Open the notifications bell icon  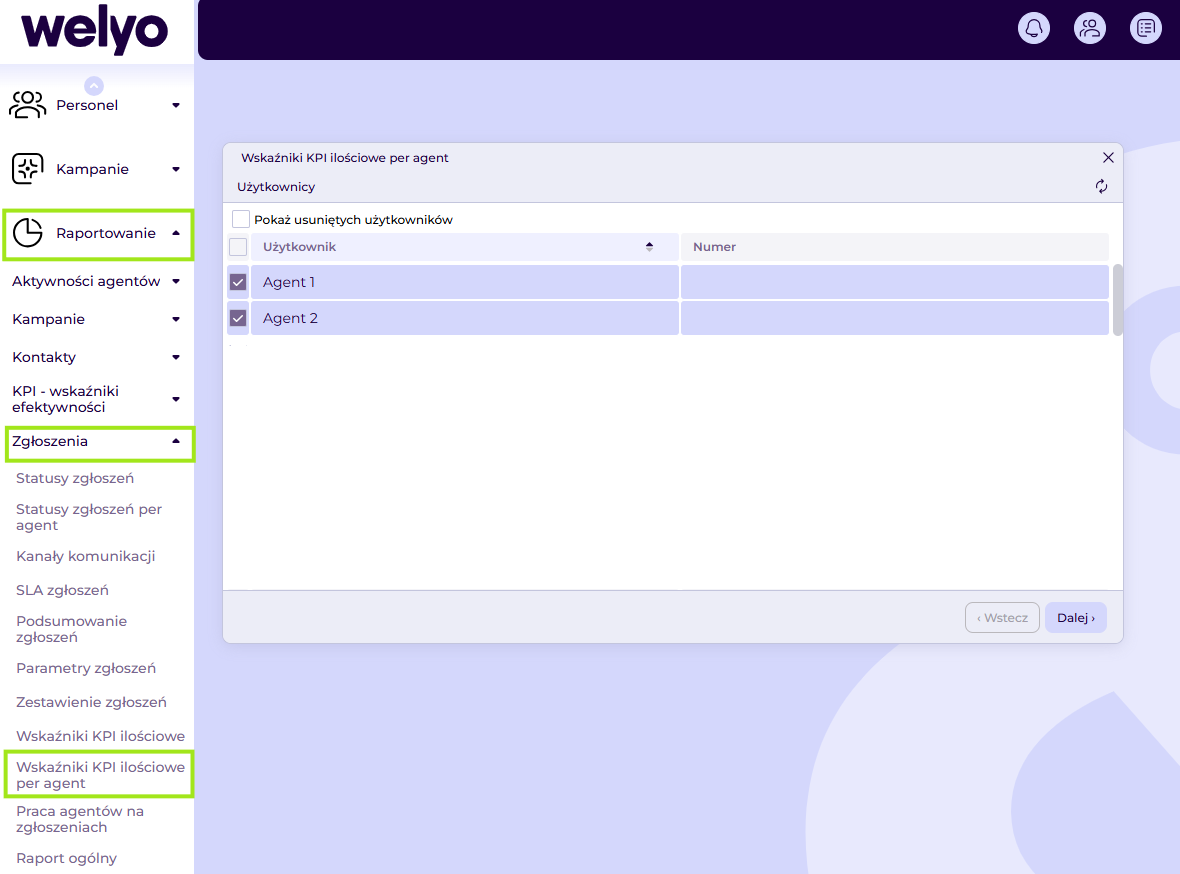coord(1033,29)
